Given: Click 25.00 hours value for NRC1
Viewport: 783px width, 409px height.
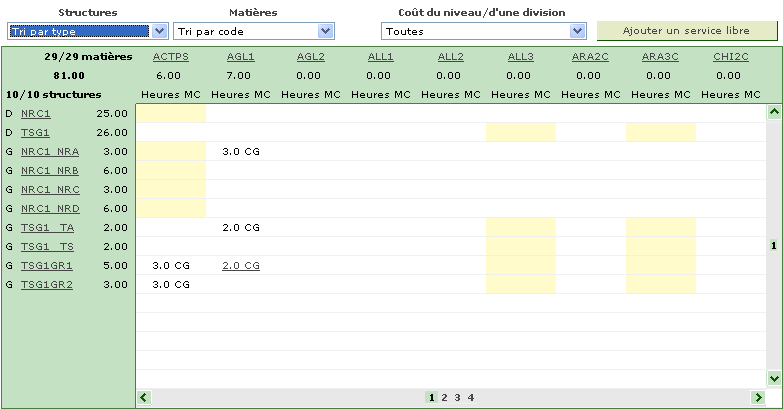Looking at the screenshot, I should coord(112,113).
